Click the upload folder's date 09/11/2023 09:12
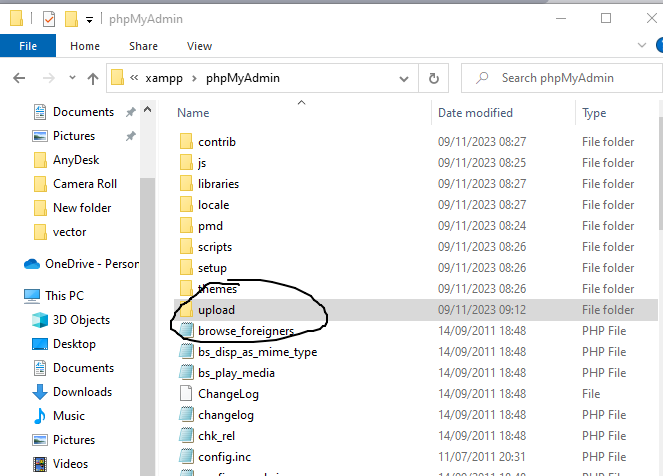Image resolution: width=663 pixels, height=476 pixels. coord(482,310)
